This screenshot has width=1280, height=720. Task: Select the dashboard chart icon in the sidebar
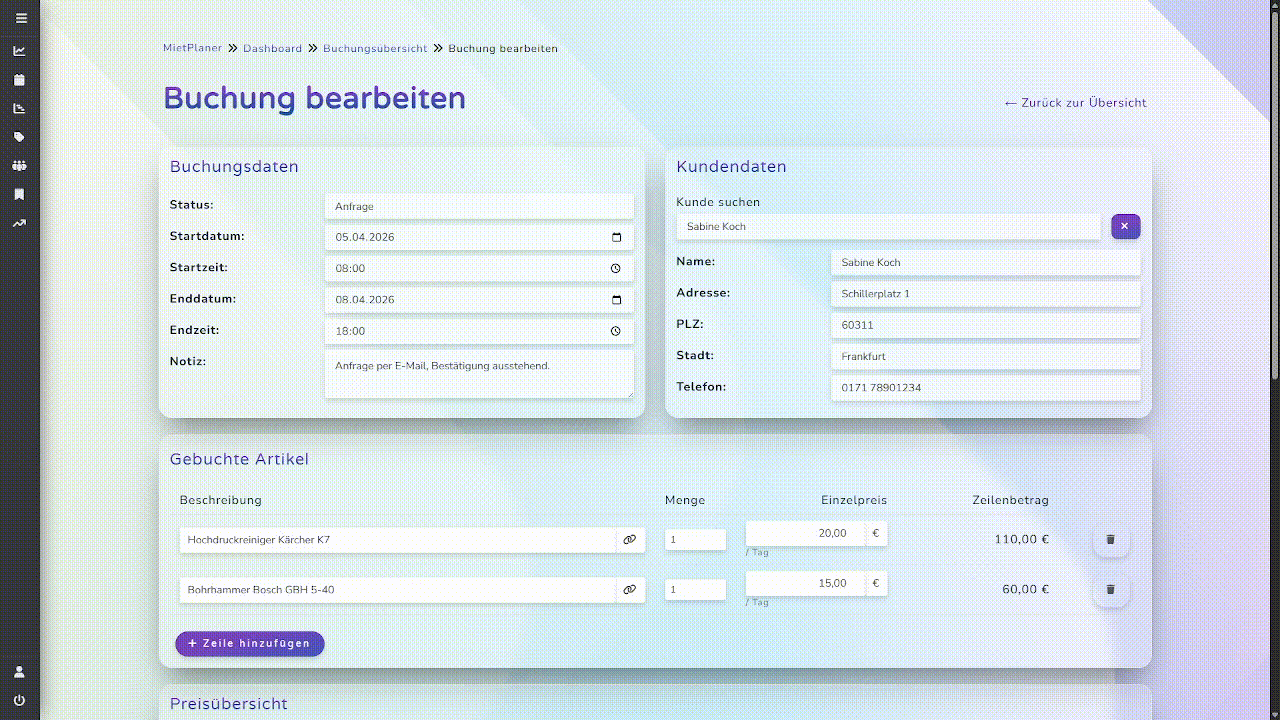20,49
